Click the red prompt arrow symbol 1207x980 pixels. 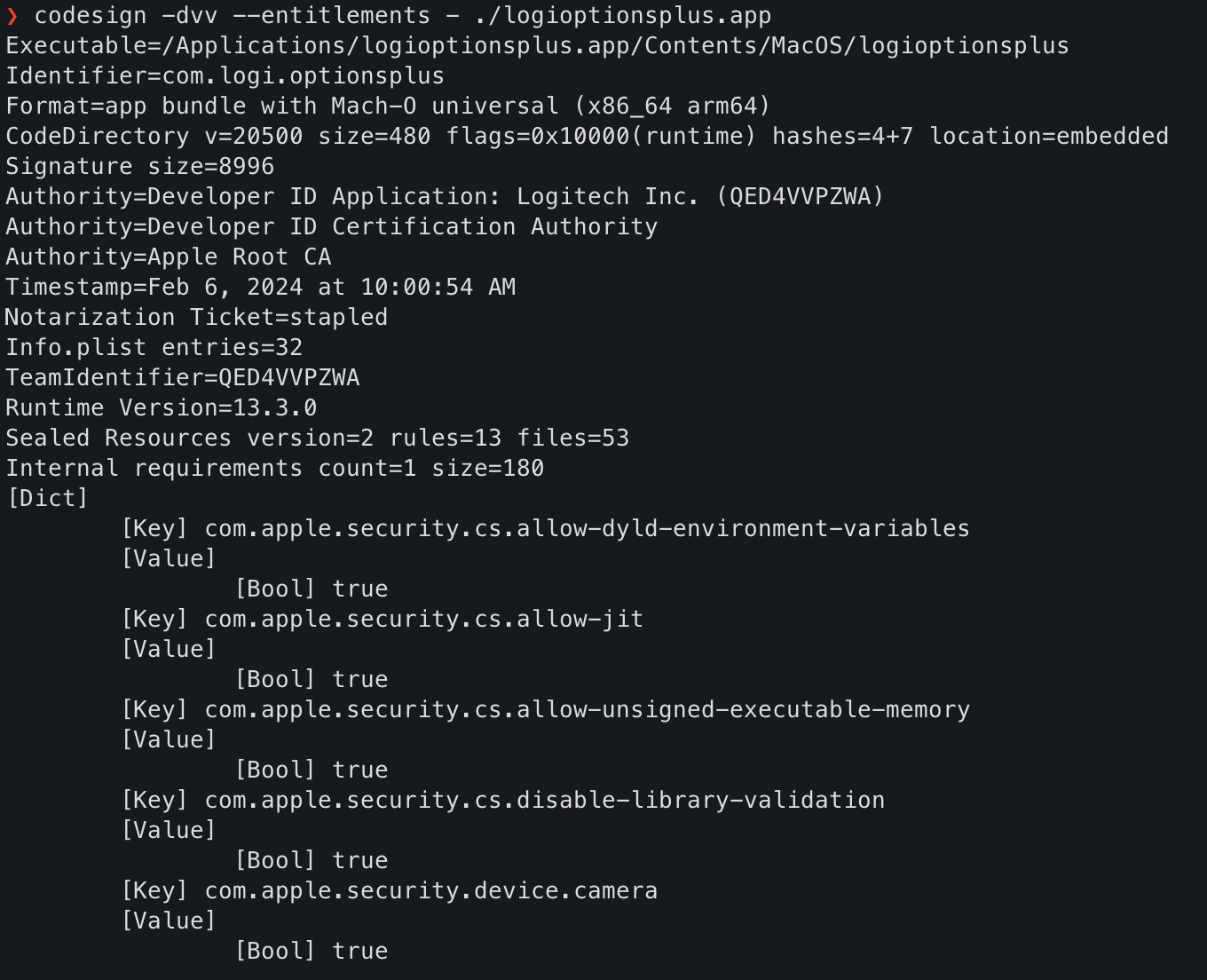coord(12,16)
